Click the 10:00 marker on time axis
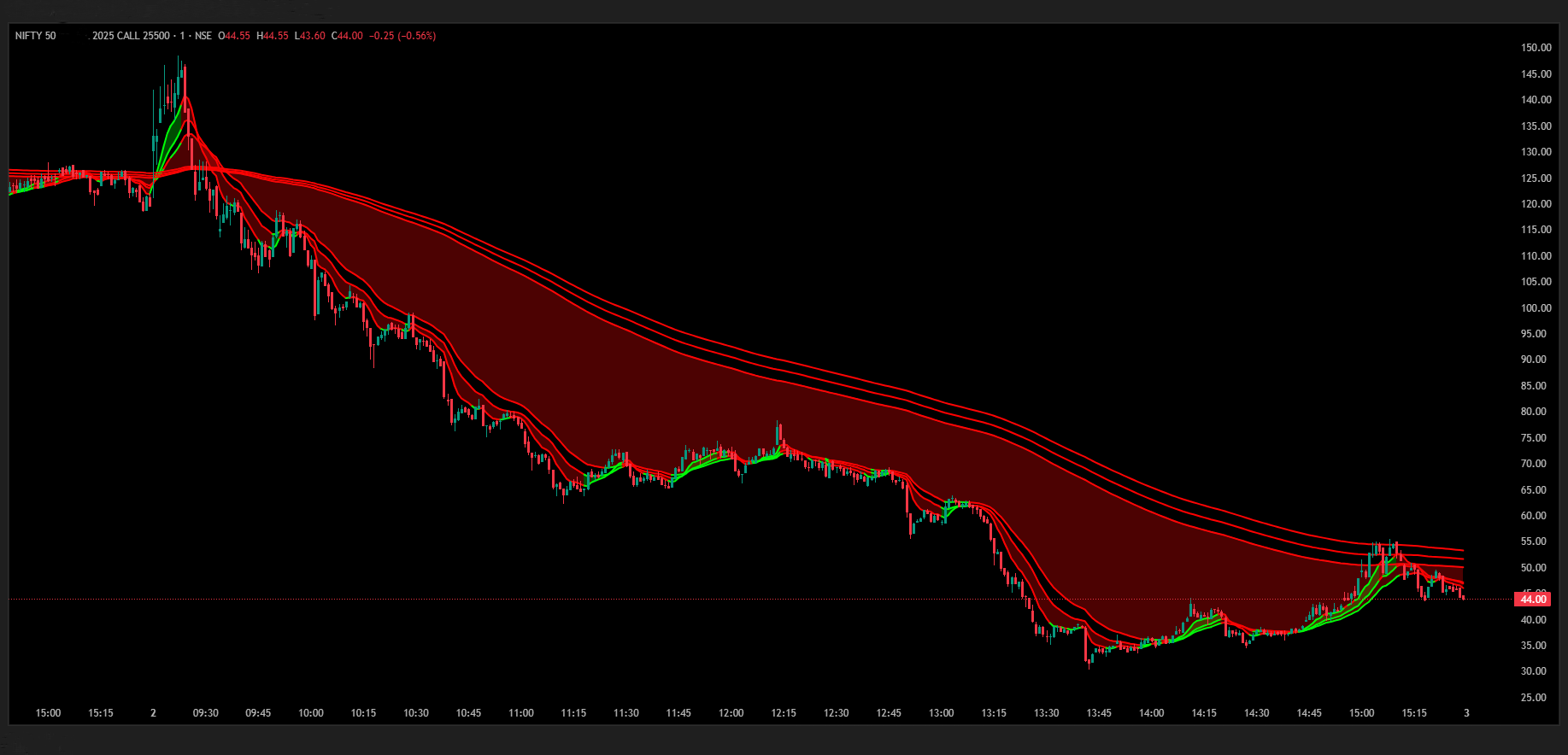This screenshot has height=755, width=1568. [x=311, y=713]
